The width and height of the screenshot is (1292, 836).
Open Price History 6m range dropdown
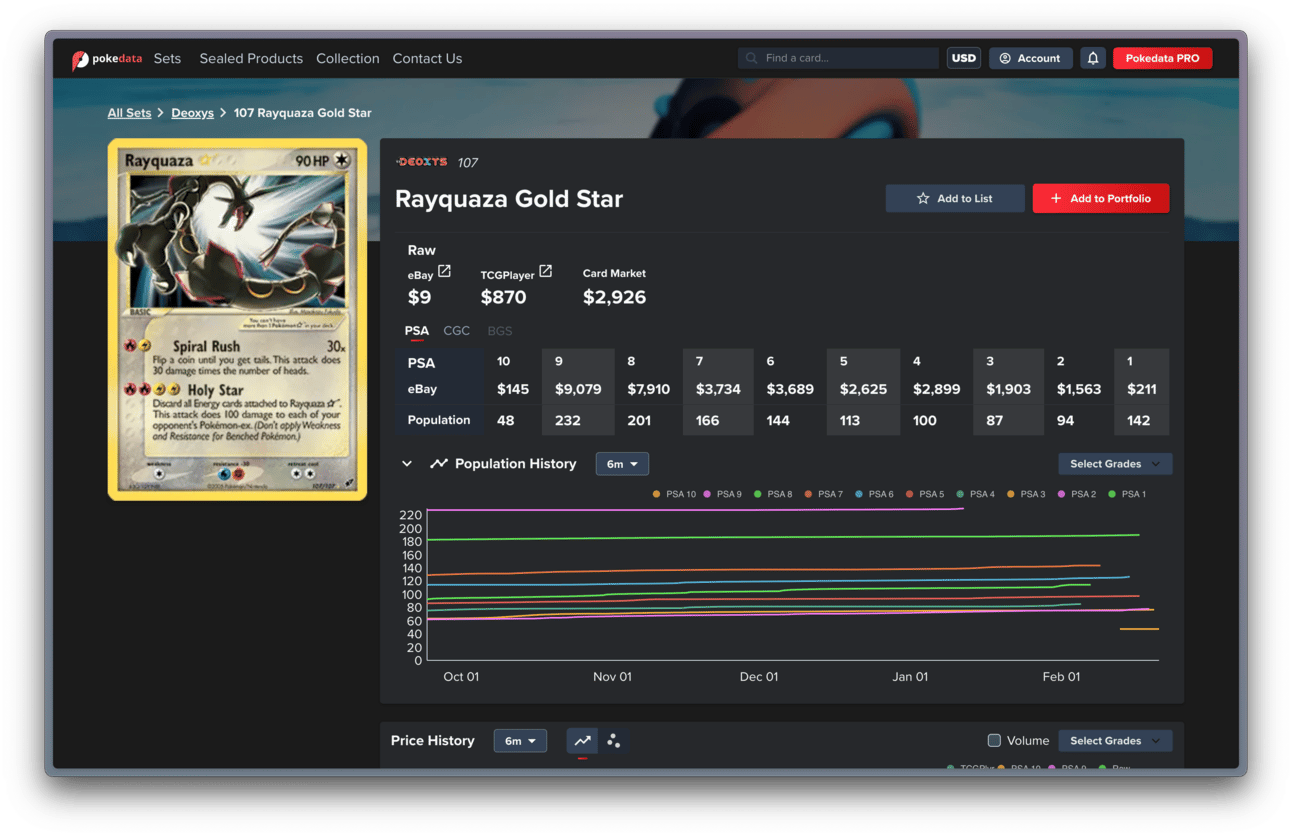[520, 741]
